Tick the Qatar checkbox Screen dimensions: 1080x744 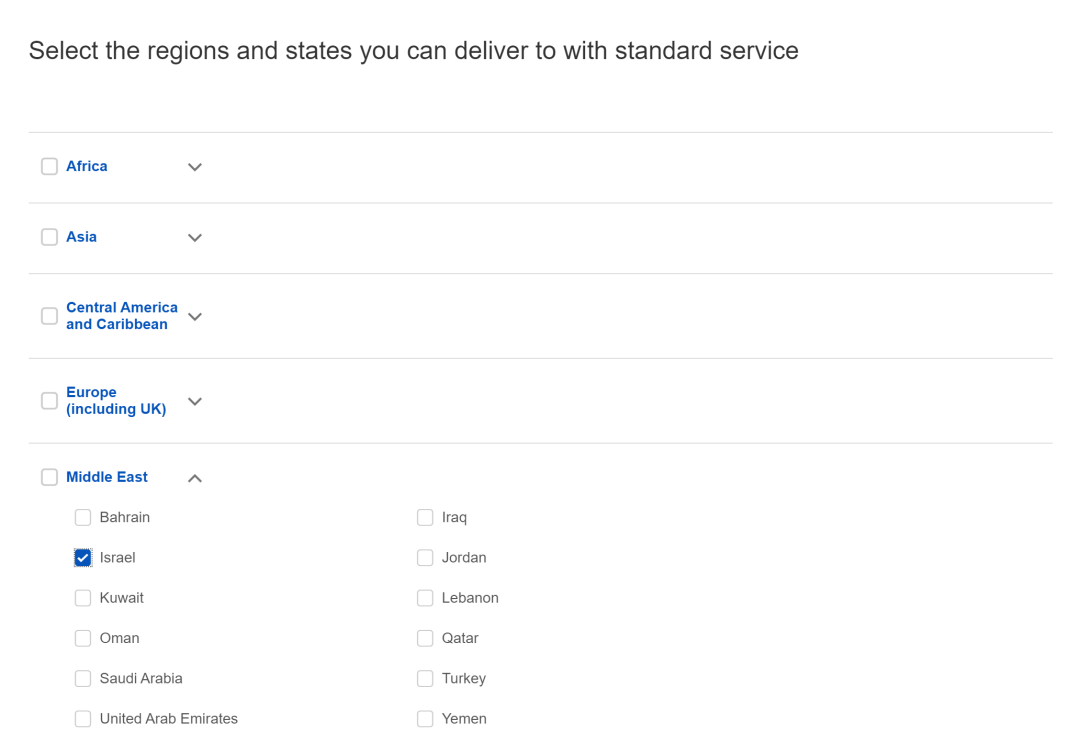425,638
